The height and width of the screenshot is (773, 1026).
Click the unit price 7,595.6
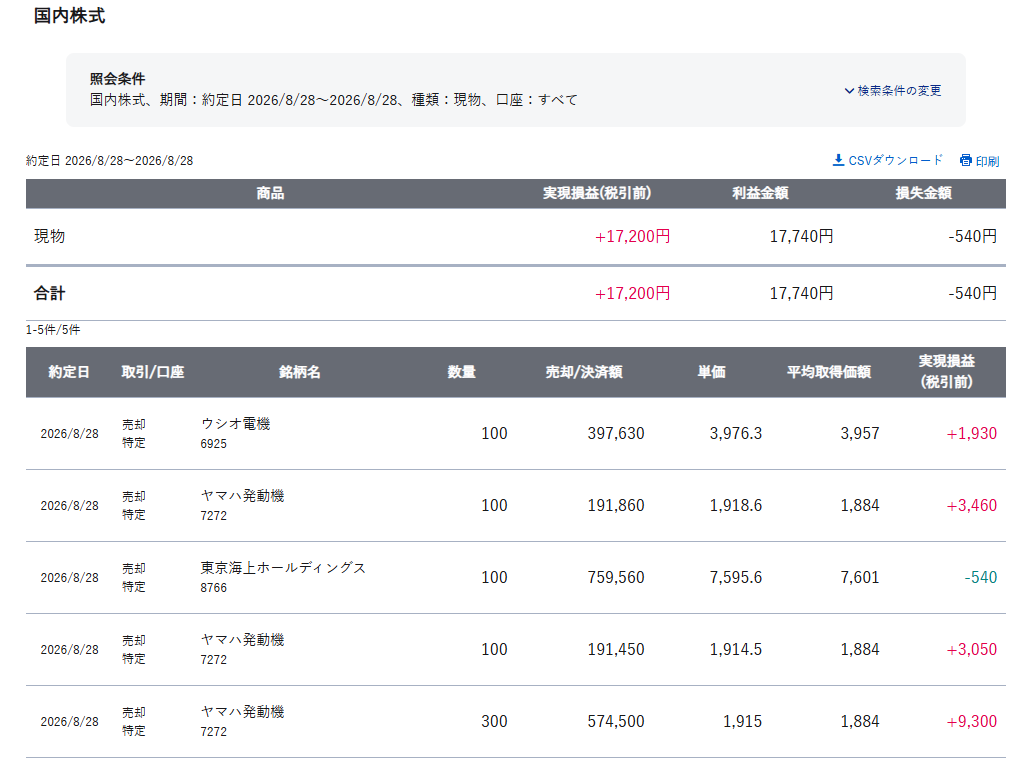point(735,577)
